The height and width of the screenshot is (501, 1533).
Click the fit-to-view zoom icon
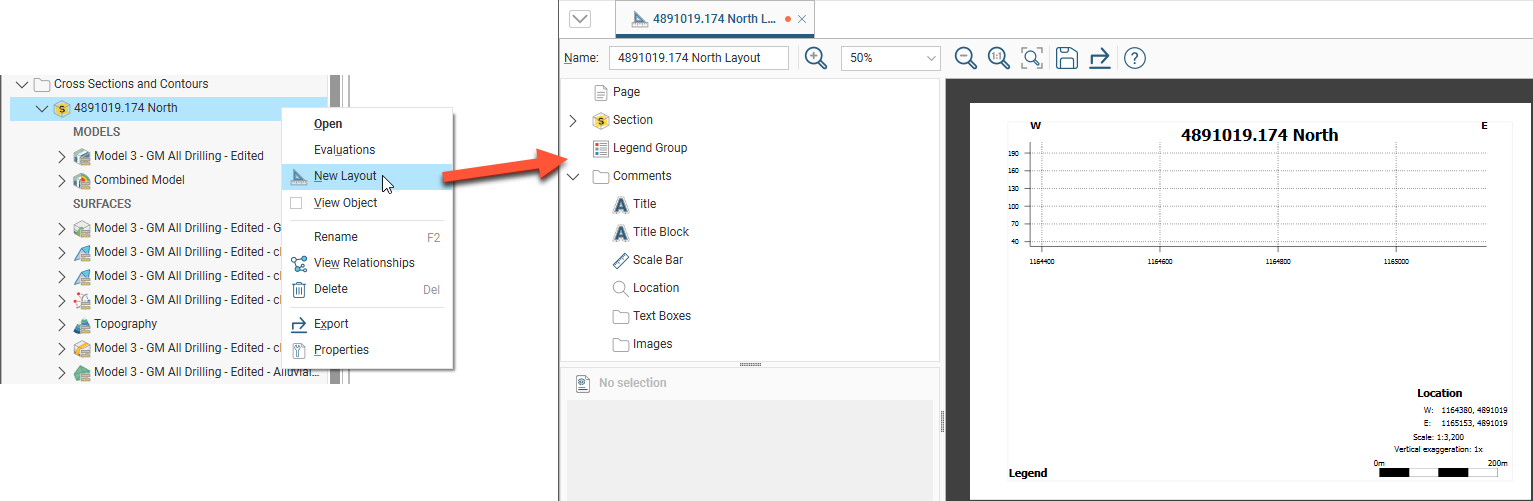(1032, 58)
